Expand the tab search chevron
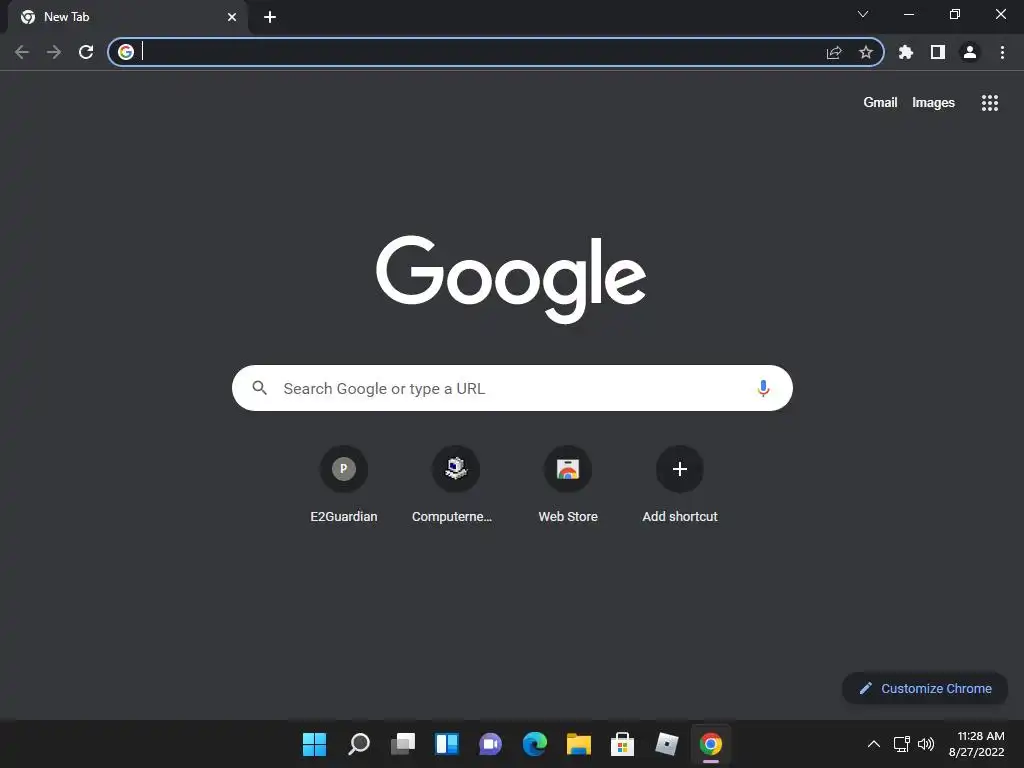1024x768 pixels. 863,14
